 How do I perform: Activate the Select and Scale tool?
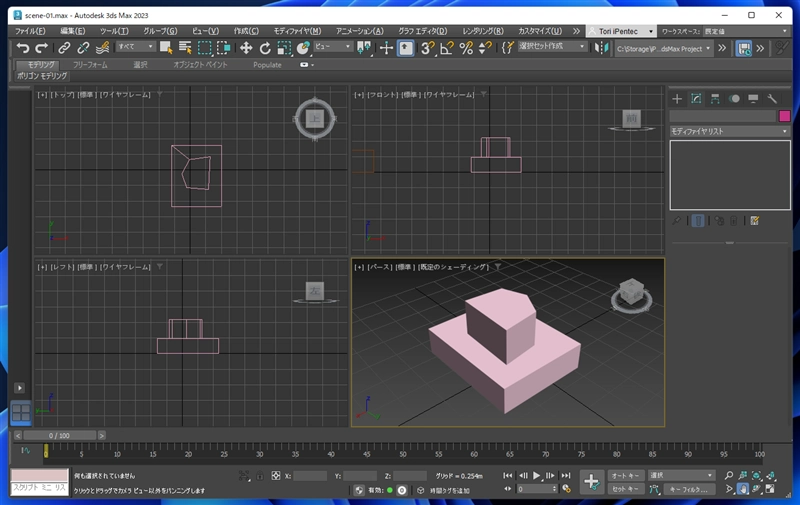(x=284, y=48)
